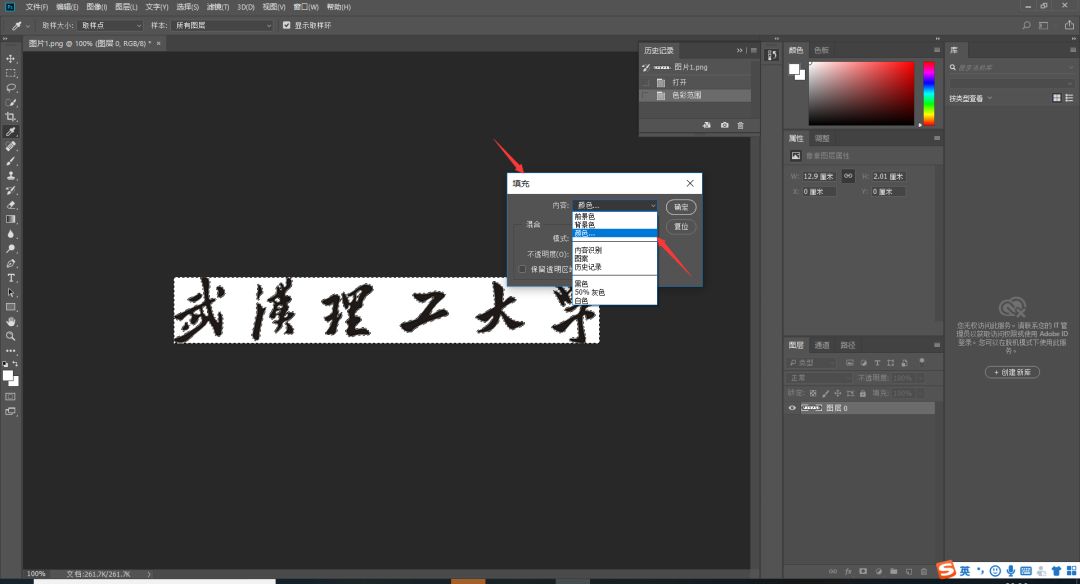1080x584 pixels.
Task: Choose 前景色 in the fill content list
Action: tap(585, 216)
